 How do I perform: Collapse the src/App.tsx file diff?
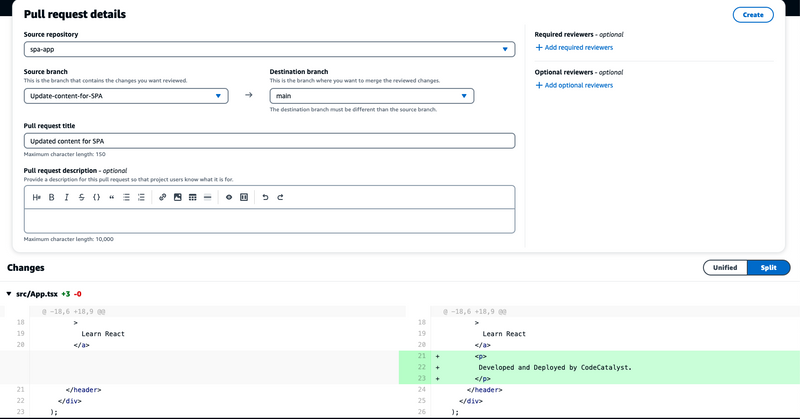pos(10,294)
